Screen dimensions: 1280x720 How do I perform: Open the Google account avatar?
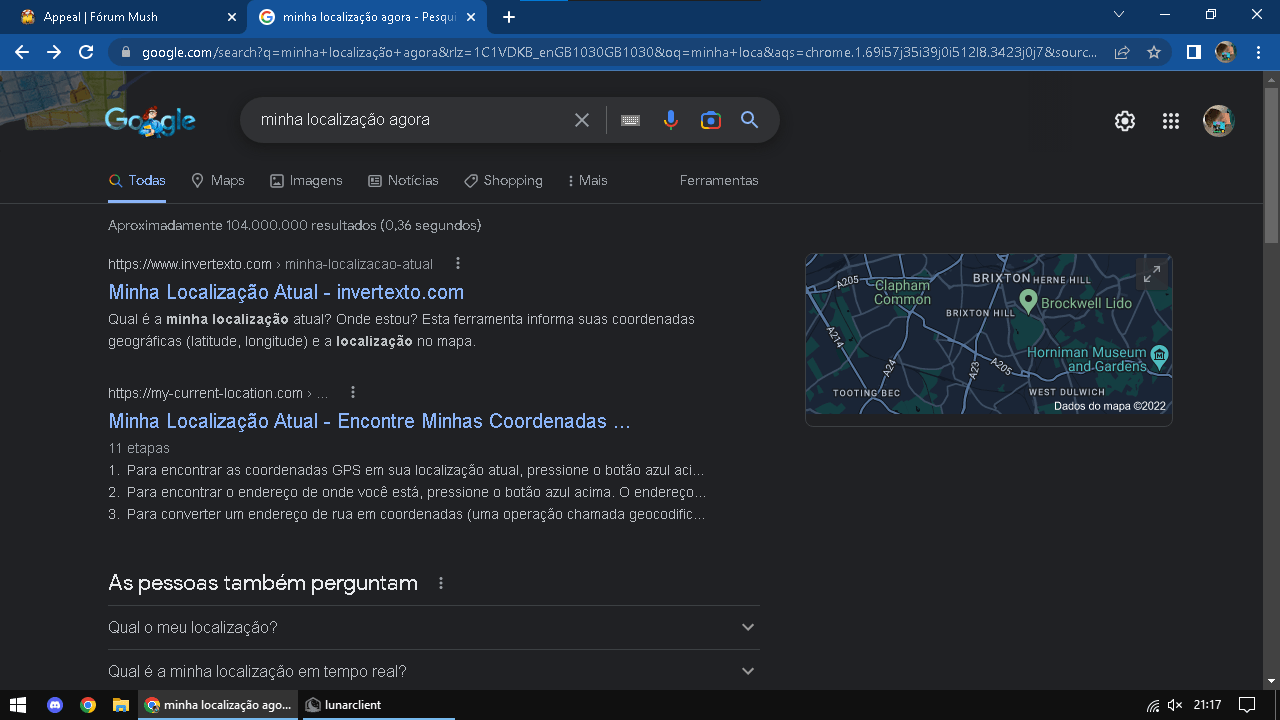coord(1218,121)
